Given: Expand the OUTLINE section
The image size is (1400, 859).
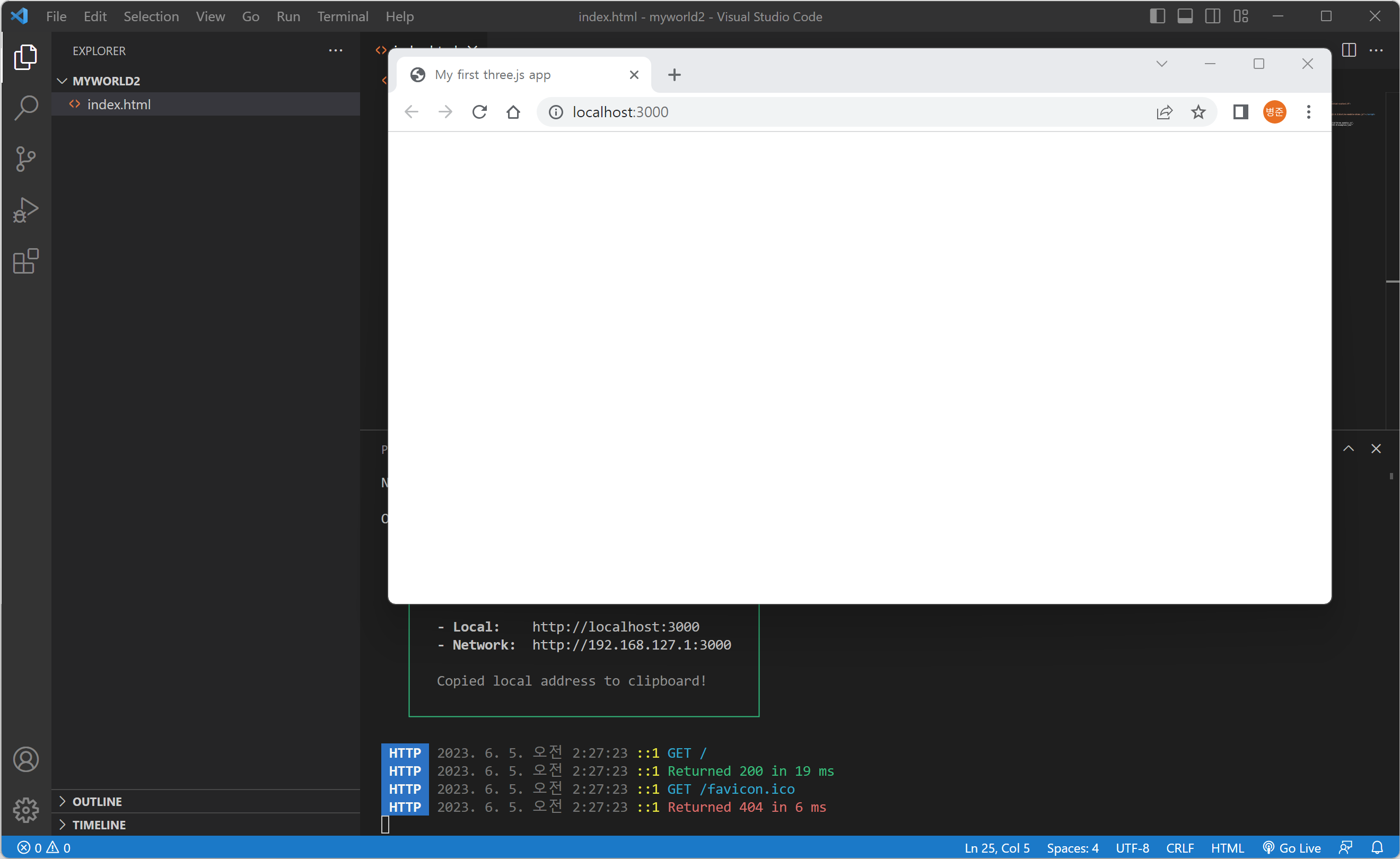Looking at the screenshot, I should (97, 801).
